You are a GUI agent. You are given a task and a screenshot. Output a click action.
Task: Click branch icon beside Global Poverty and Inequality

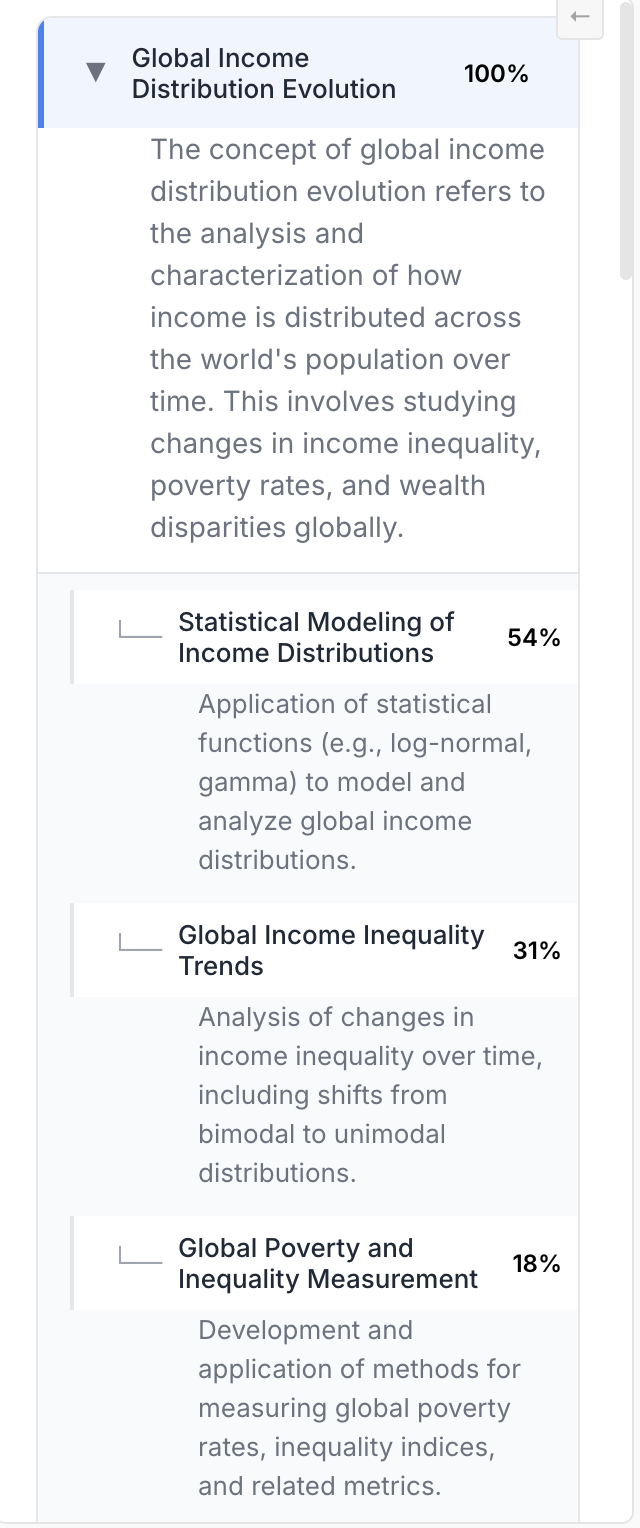coord(139,1257)
